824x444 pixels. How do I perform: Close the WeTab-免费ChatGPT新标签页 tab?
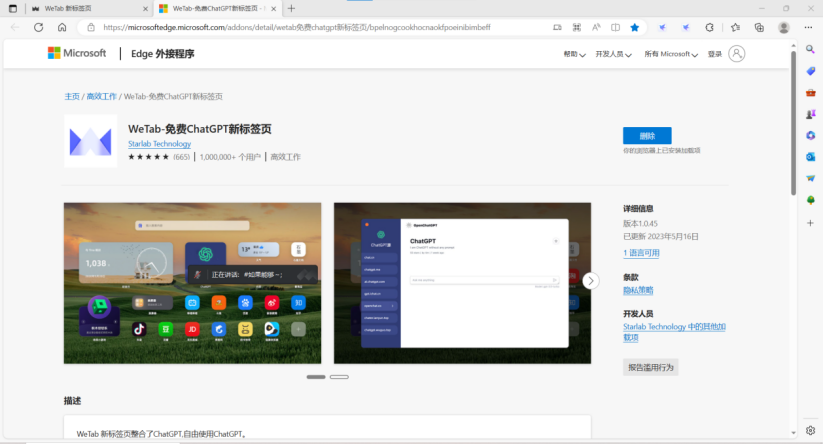click(273, 8)
